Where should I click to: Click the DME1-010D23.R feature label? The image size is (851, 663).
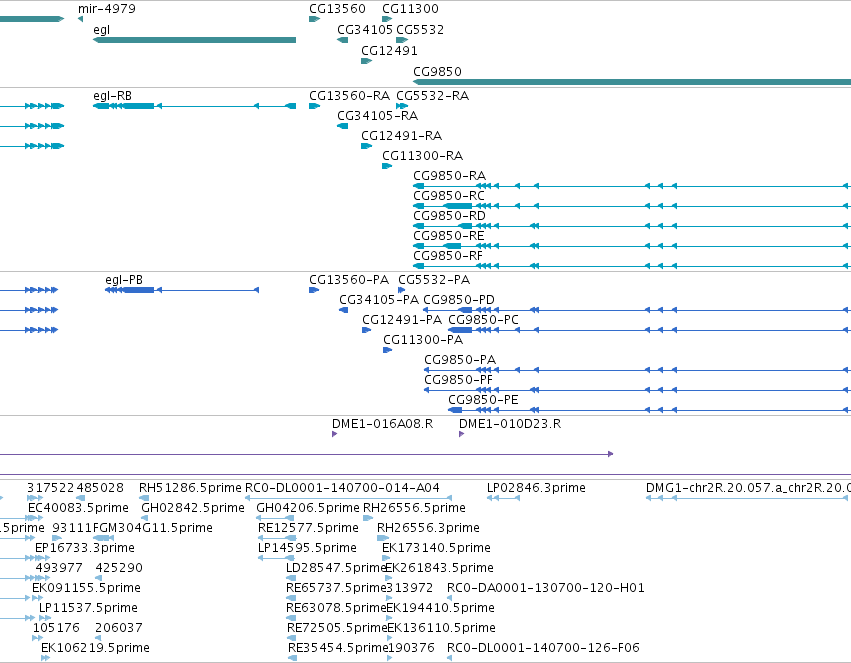510,425
